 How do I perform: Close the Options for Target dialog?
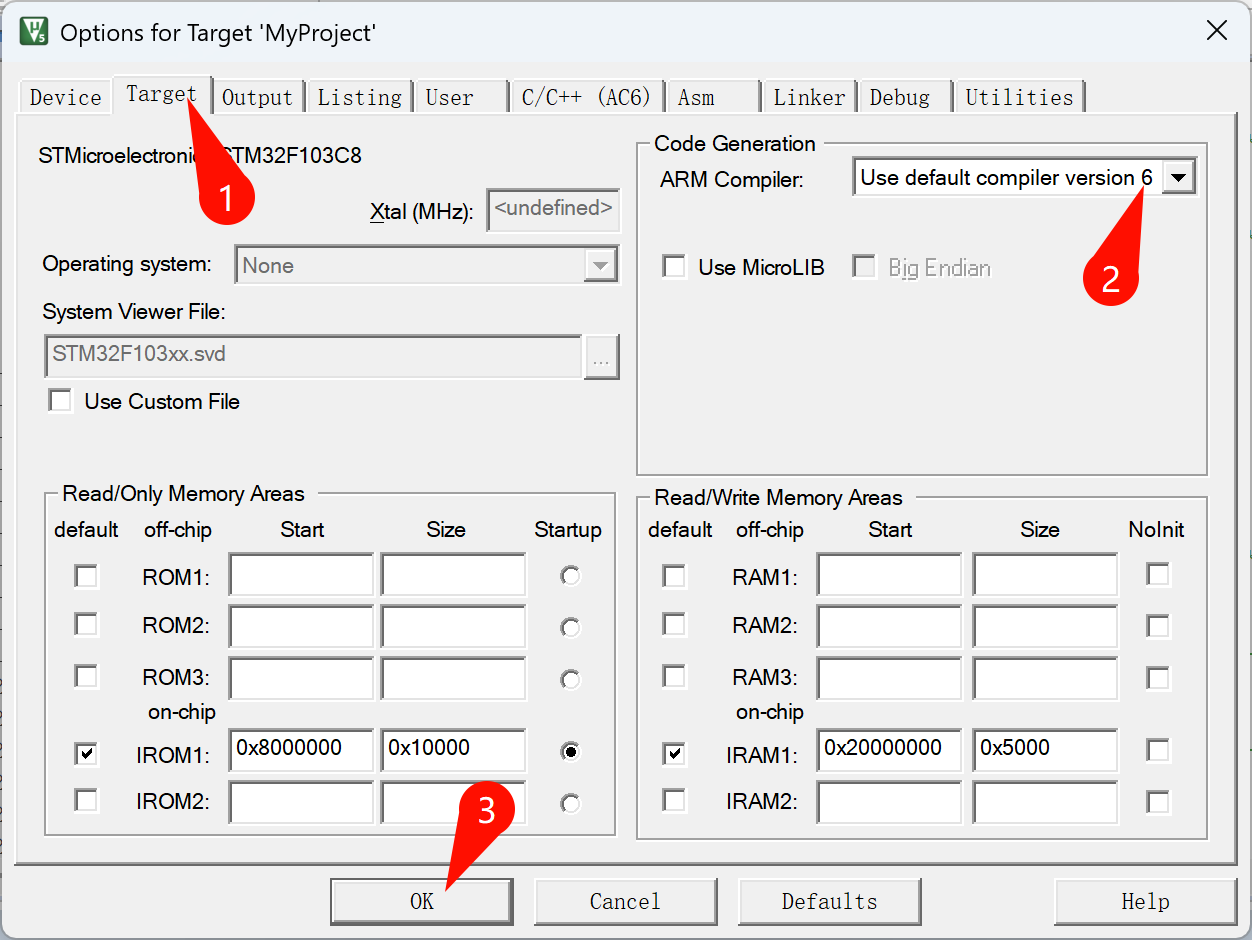pyautogui.click(x=1216, y=31)
